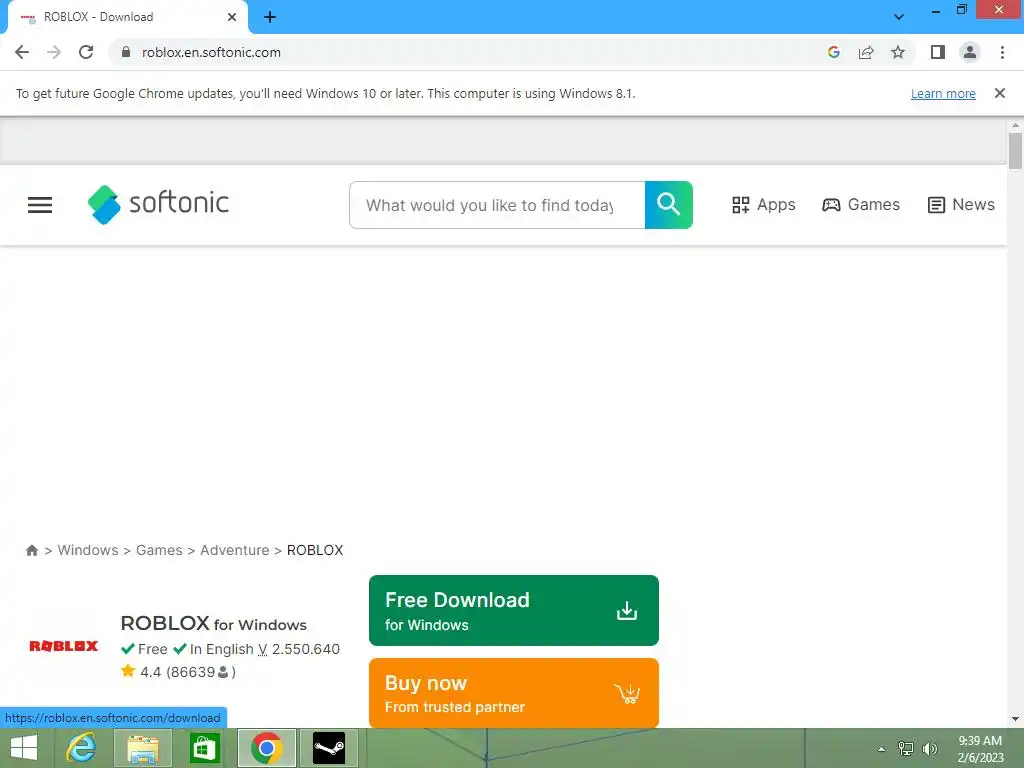Click the Buy now button

[x=514, y=693]
